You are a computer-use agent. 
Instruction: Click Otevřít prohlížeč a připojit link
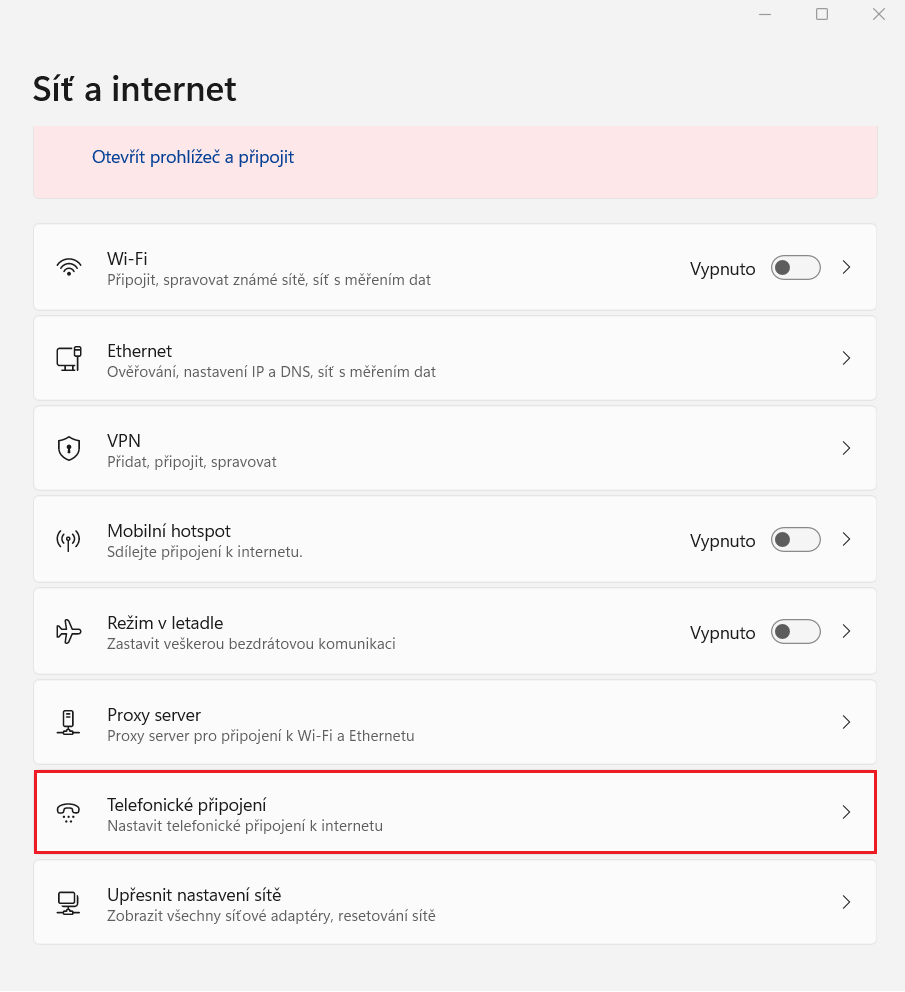click(193, 157)
